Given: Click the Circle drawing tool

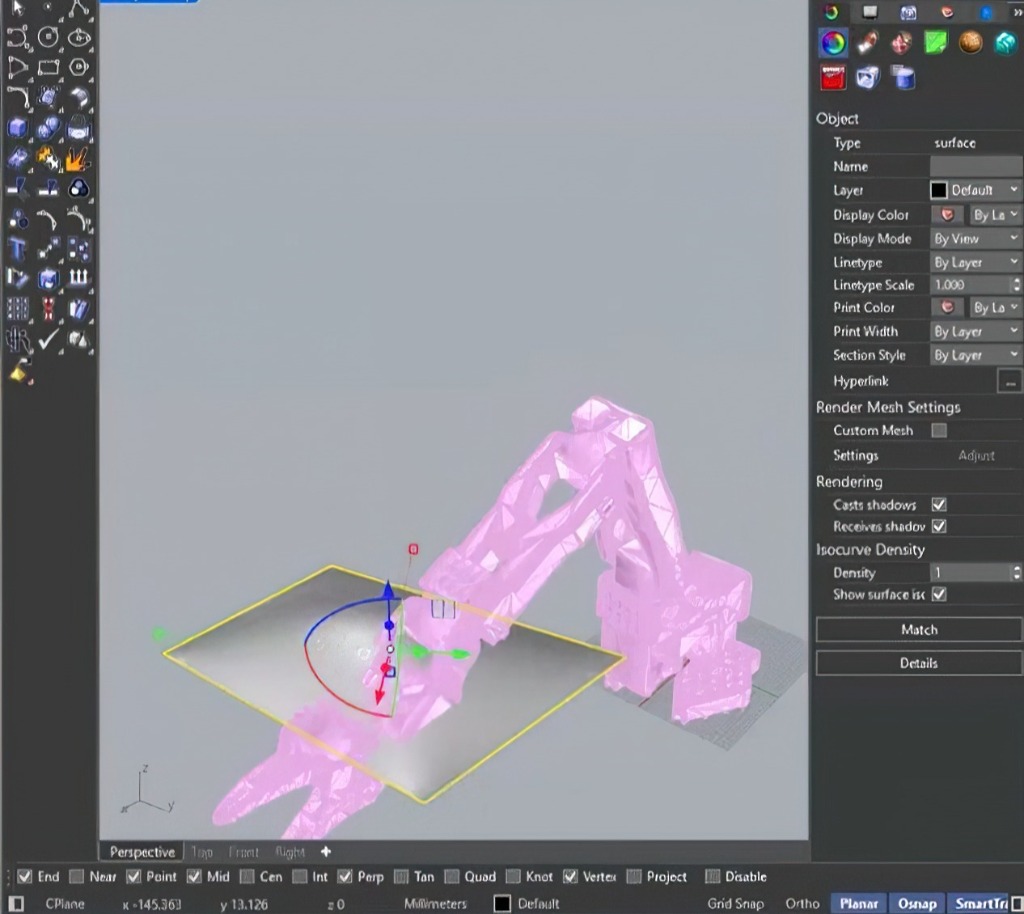Looking at the screenshot, I should click(47, 37).
